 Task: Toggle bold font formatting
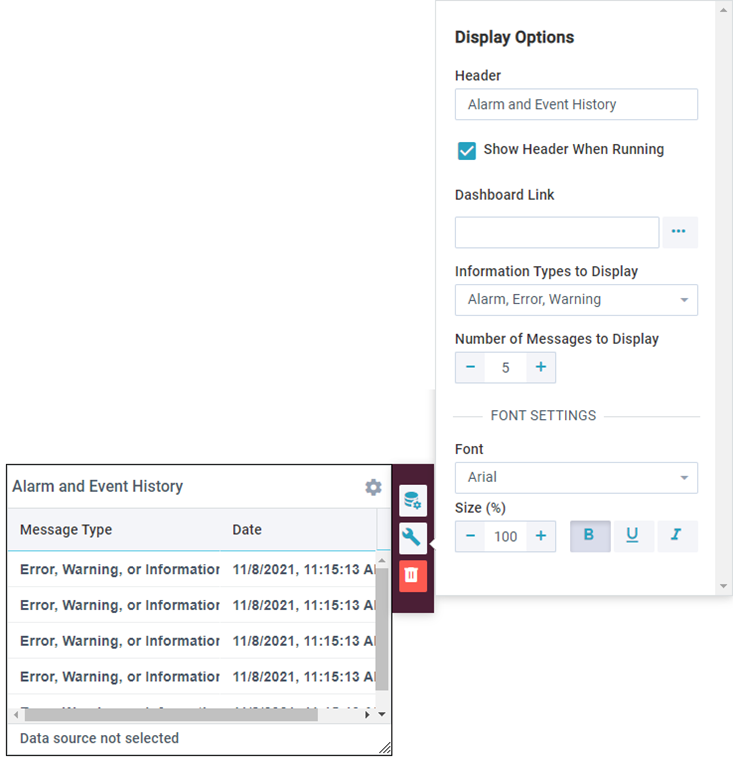589,536
